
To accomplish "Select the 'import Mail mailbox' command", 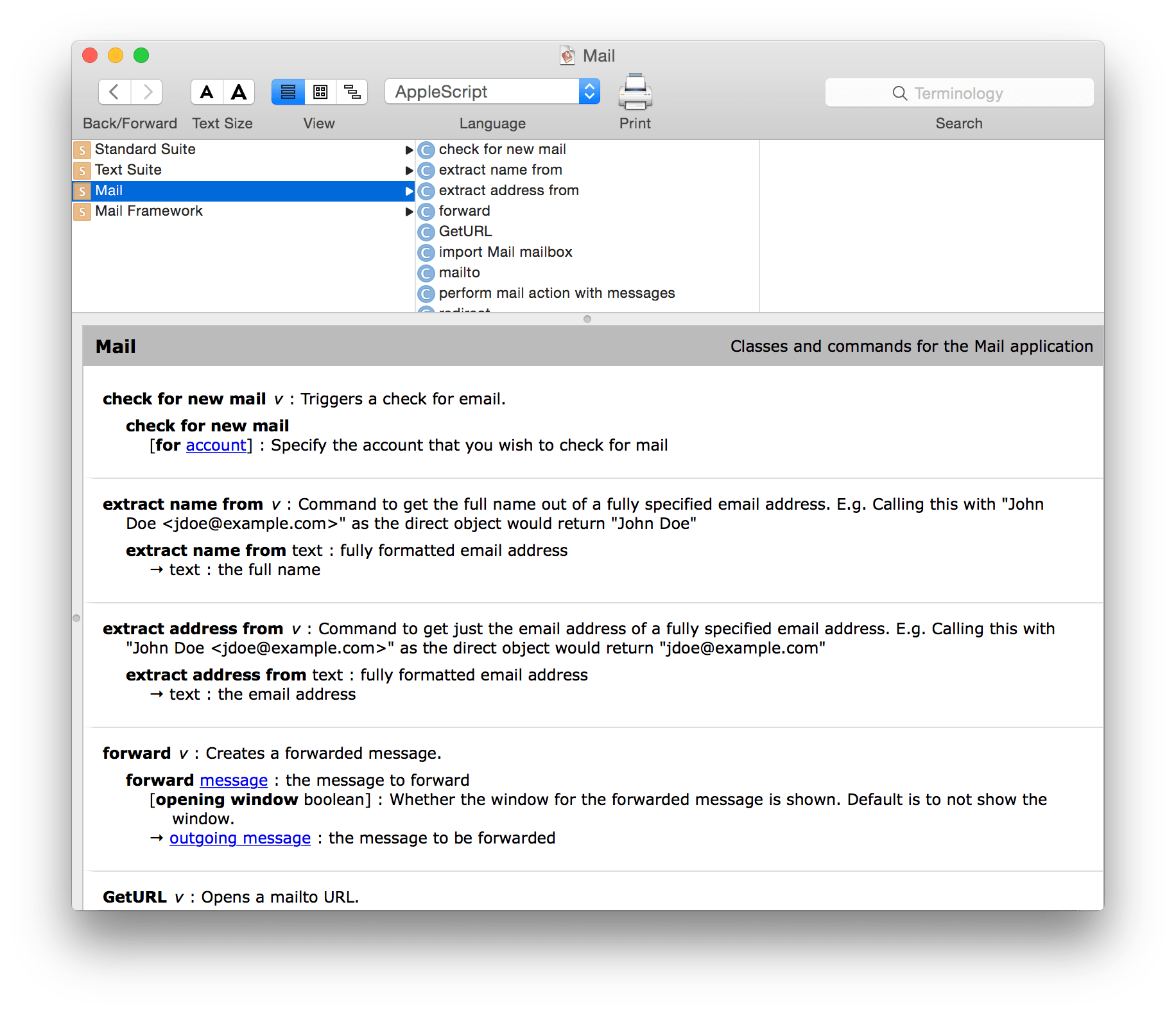I will point(587,252).
